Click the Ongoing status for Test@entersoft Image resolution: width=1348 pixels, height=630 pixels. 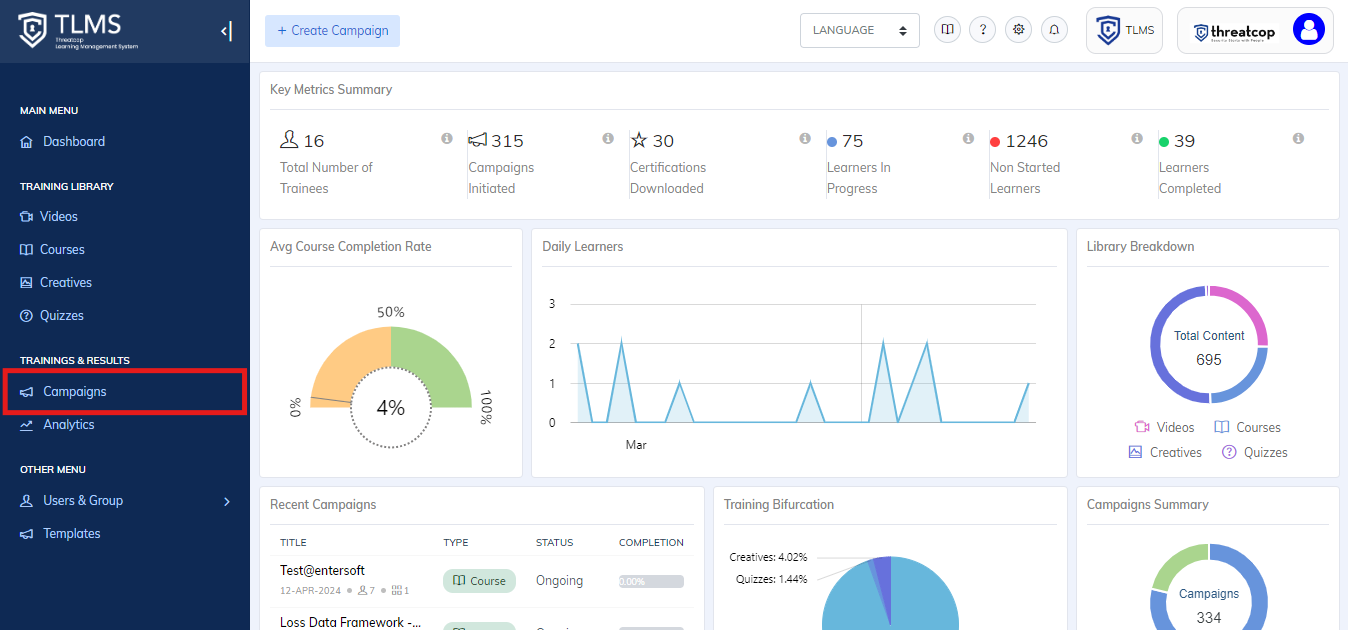tap(559, 581)
